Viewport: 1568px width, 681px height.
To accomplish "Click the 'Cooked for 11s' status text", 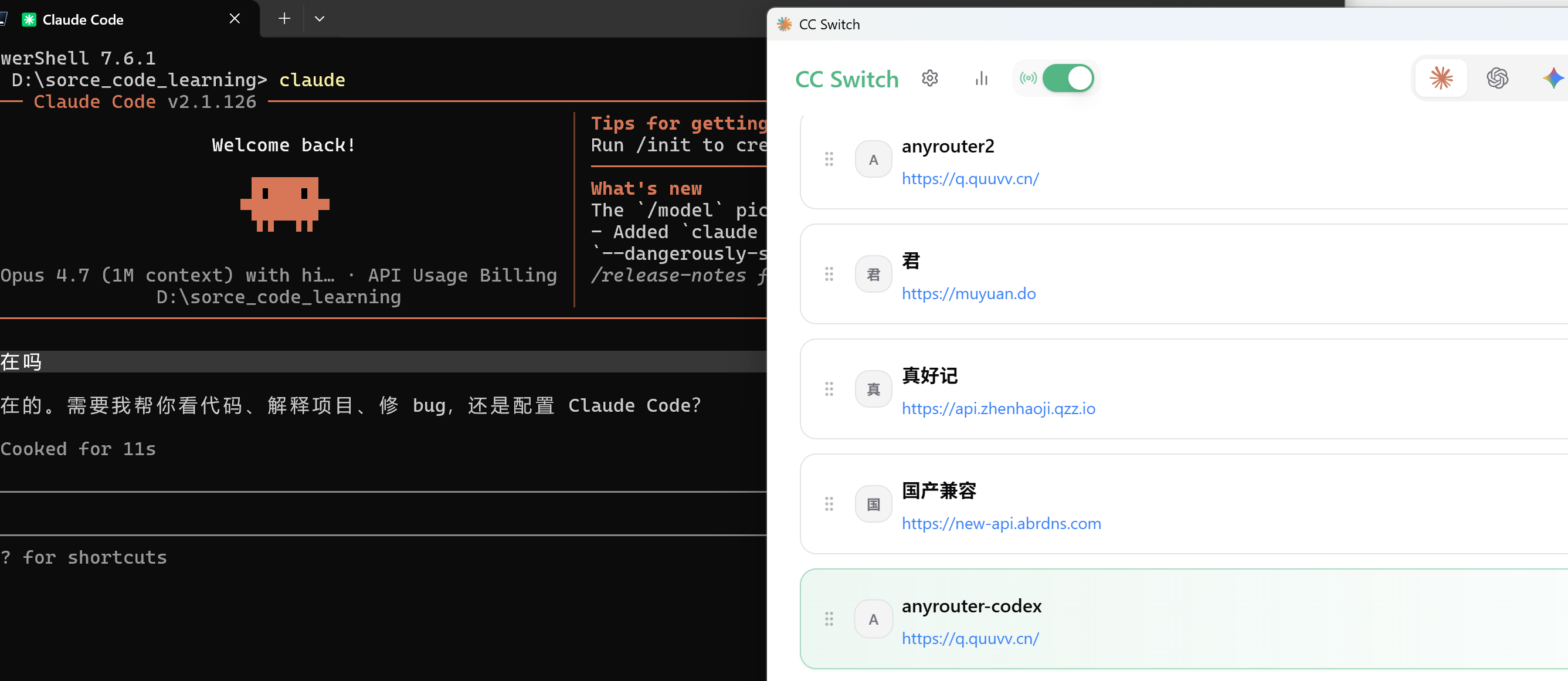I will [78, 449].
